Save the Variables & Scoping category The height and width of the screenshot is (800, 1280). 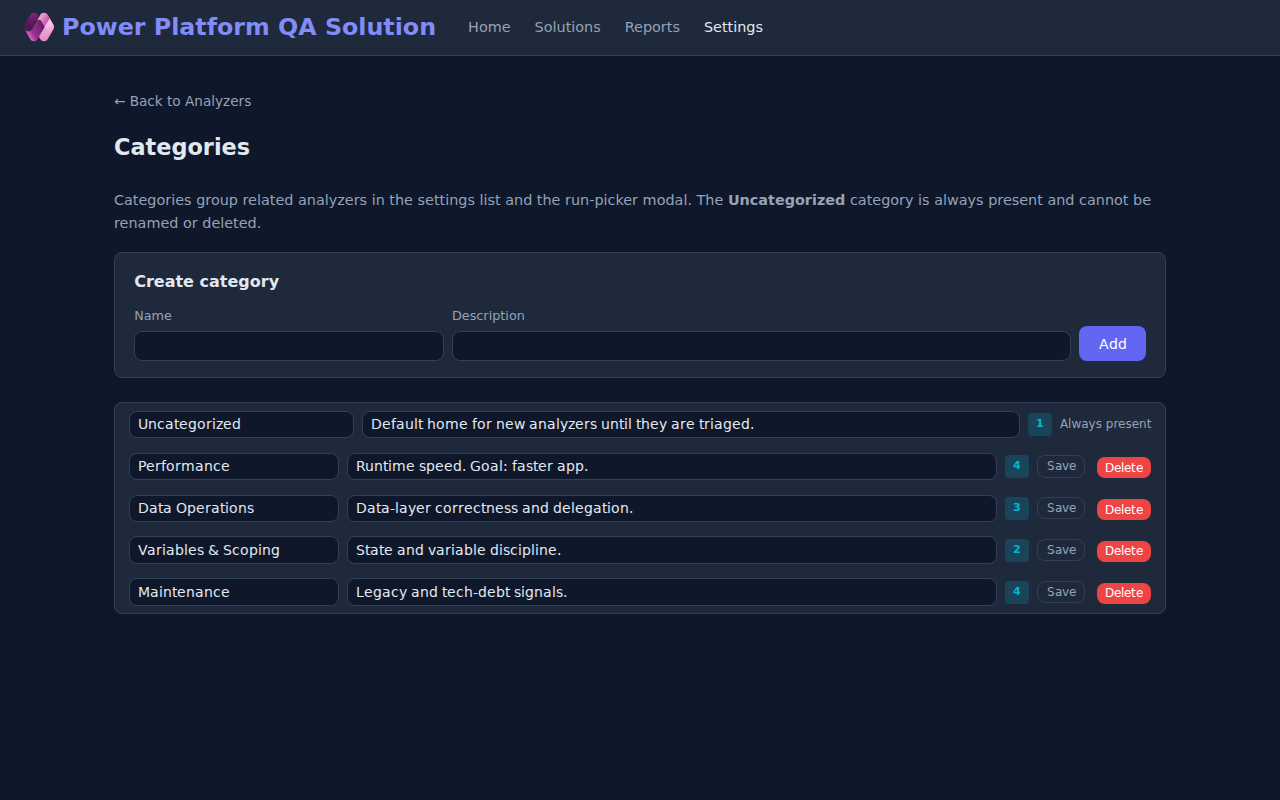pyautogui.click(x=1060, y=550)
